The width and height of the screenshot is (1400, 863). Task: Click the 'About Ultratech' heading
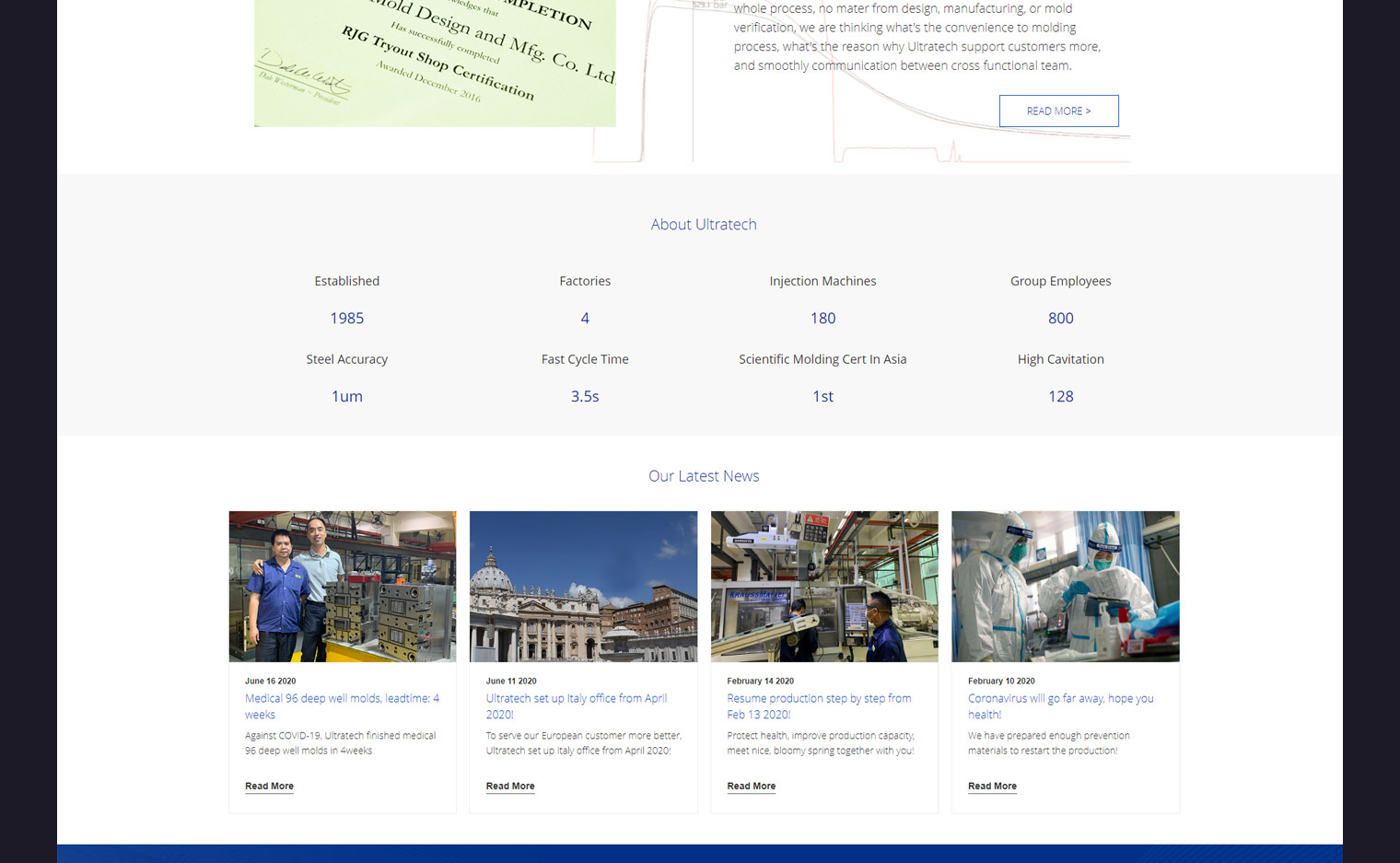pos(704,225)
